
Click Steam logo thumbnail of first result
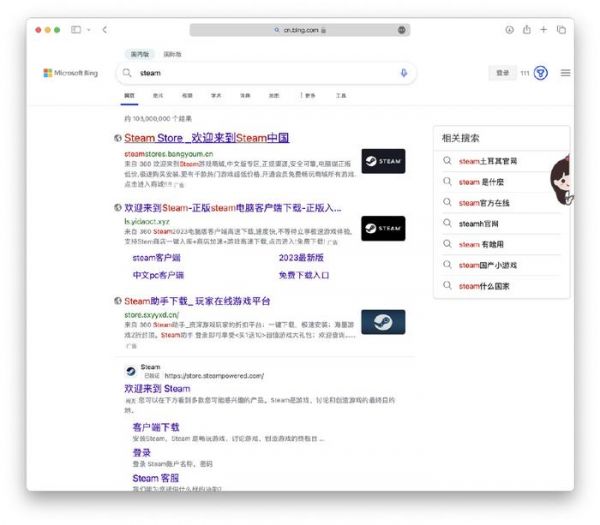(x=383, y=161)
